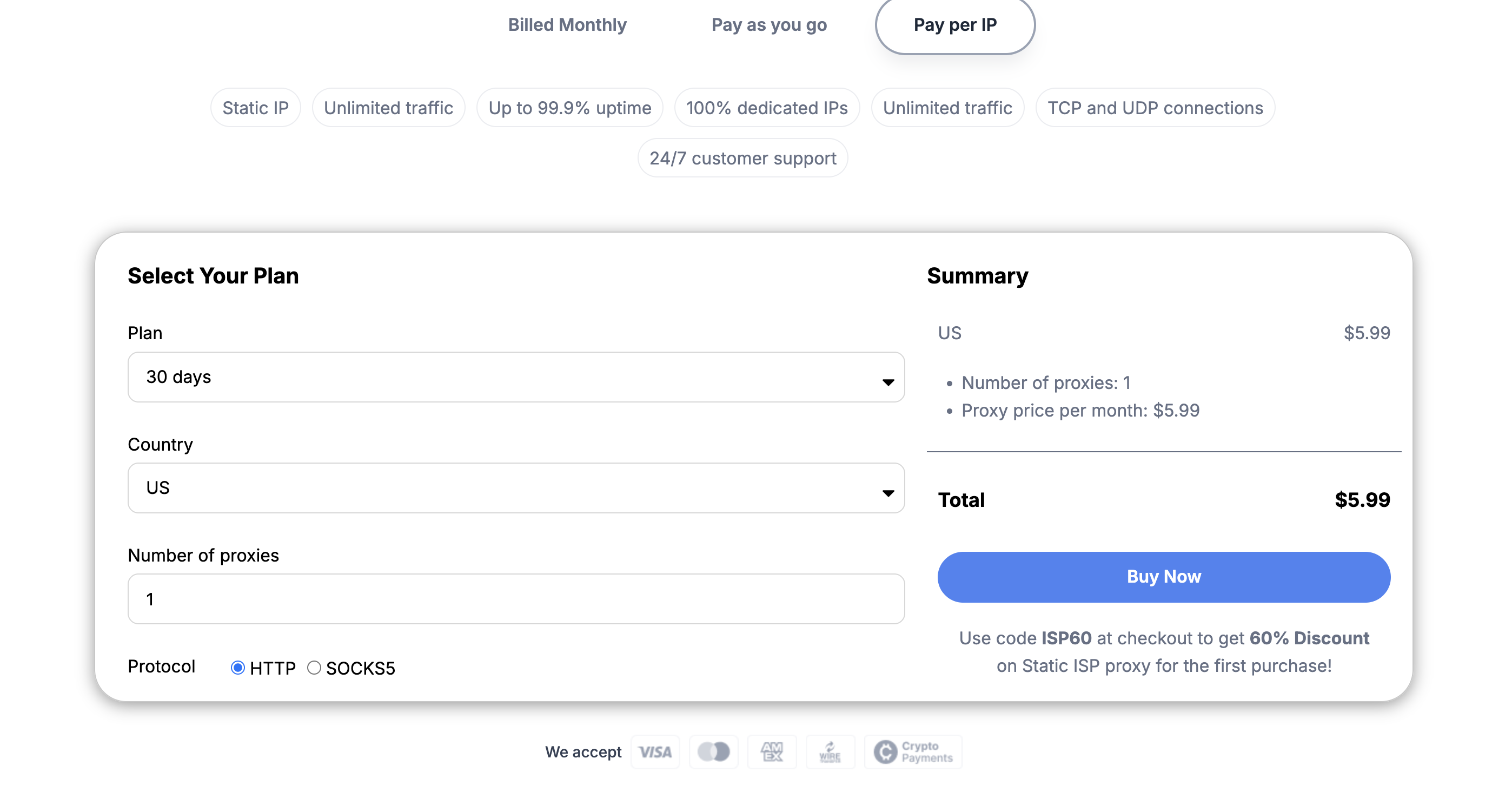The height and width of the screenshot is (805, 1512).
Task: Open the Plan dropdown showing 30 days
Action: pyautogui.click(x=516, y=377)
